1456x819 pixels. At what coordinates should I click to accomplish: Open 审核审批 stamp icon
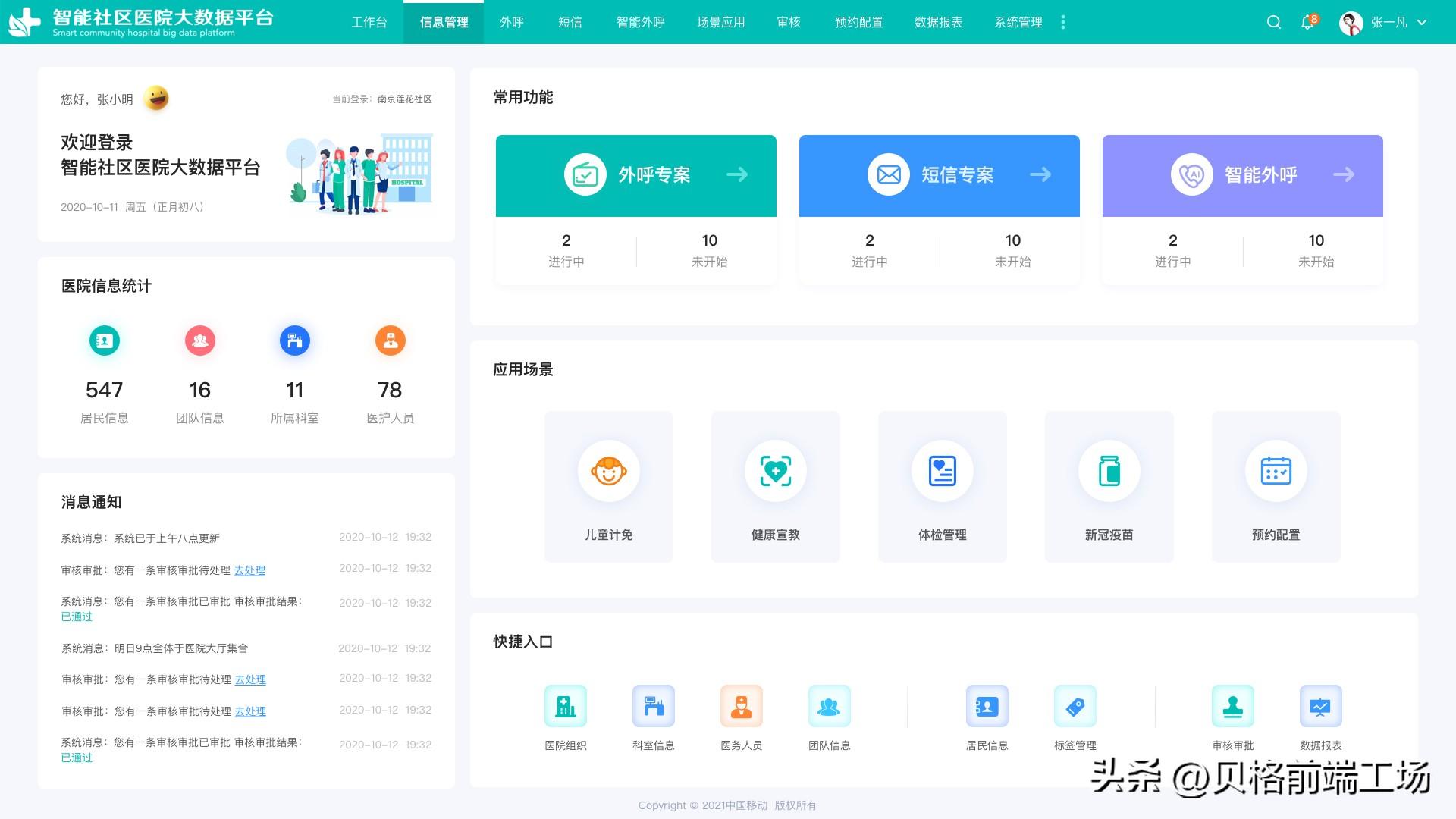pyautogui.click(x=1232, y=706)
